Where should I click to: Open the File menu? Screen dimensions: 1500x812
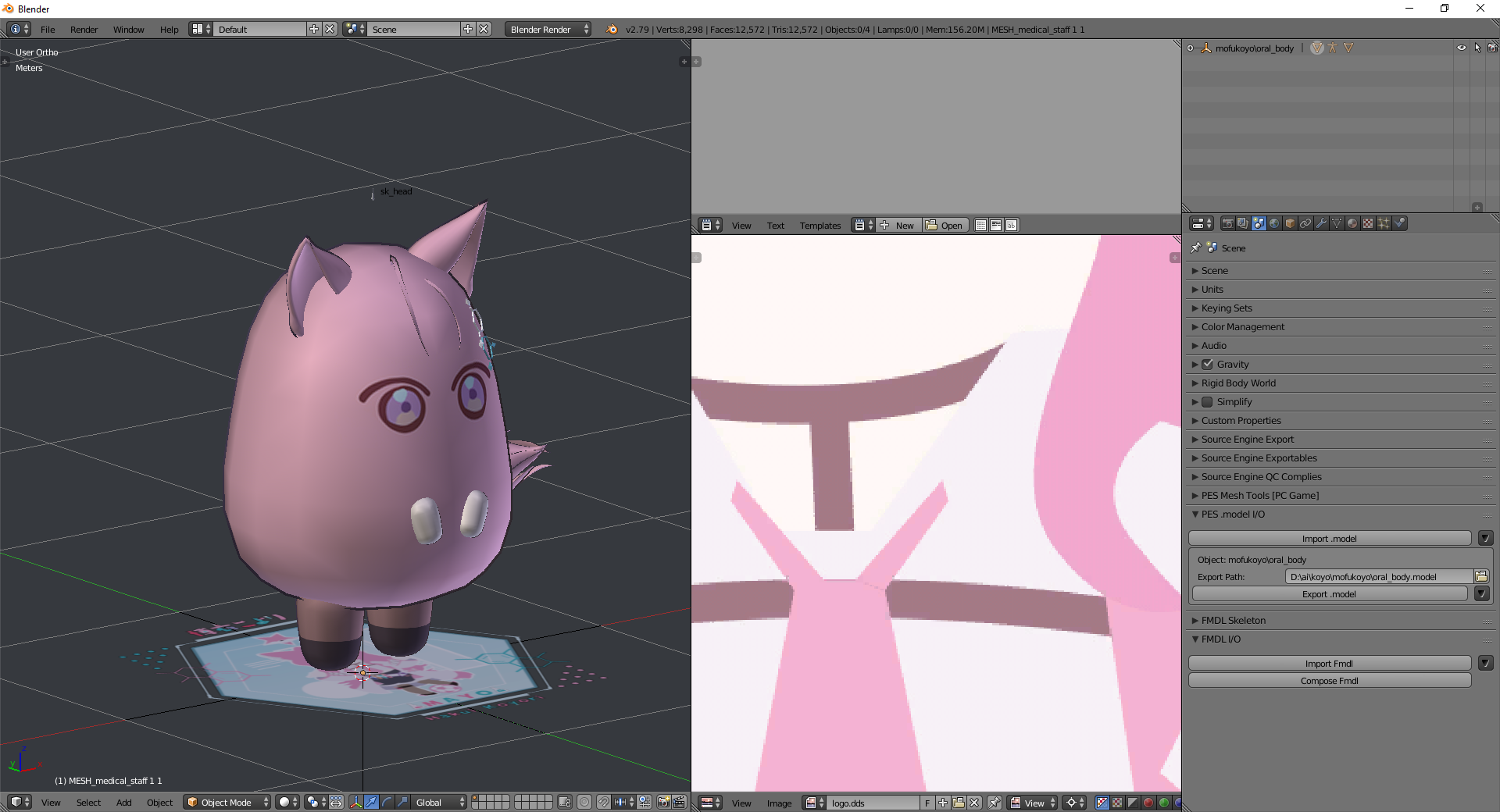(x=48, y=29)
